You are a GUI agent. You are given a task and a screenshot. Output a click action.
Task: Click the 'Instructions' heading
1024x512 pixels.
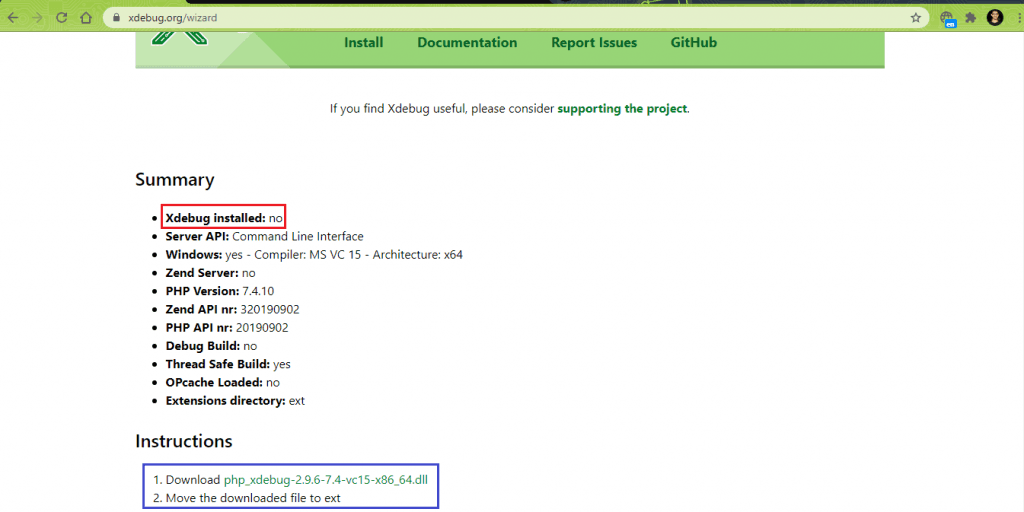click(x=184, y=441)
